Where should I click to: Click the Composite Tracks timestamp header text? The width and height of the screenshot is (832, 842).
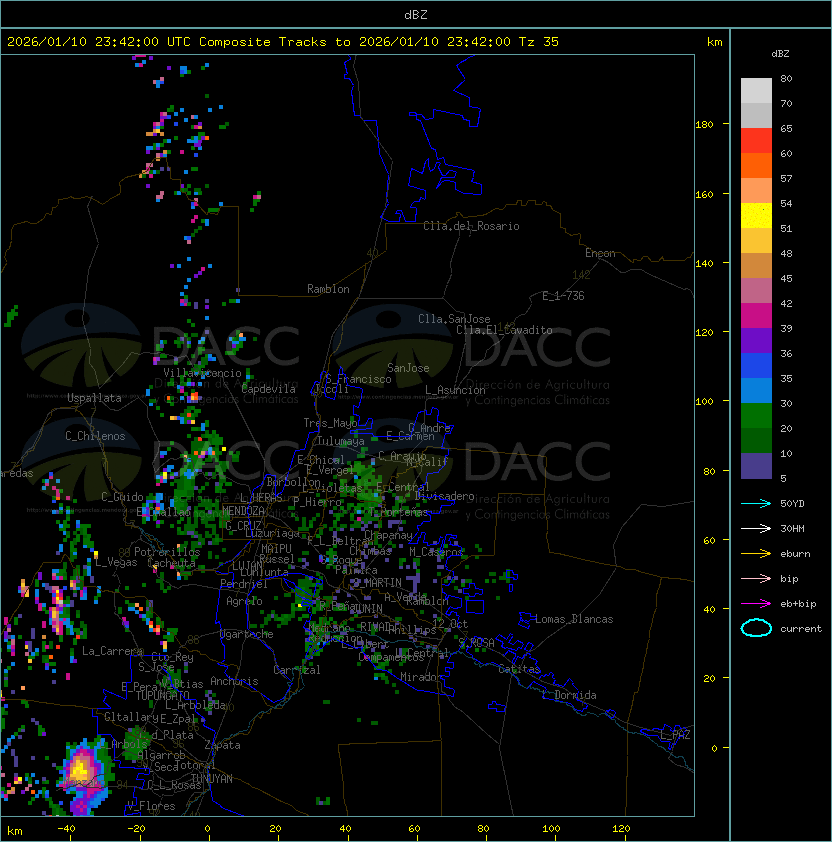coord(283,42)
